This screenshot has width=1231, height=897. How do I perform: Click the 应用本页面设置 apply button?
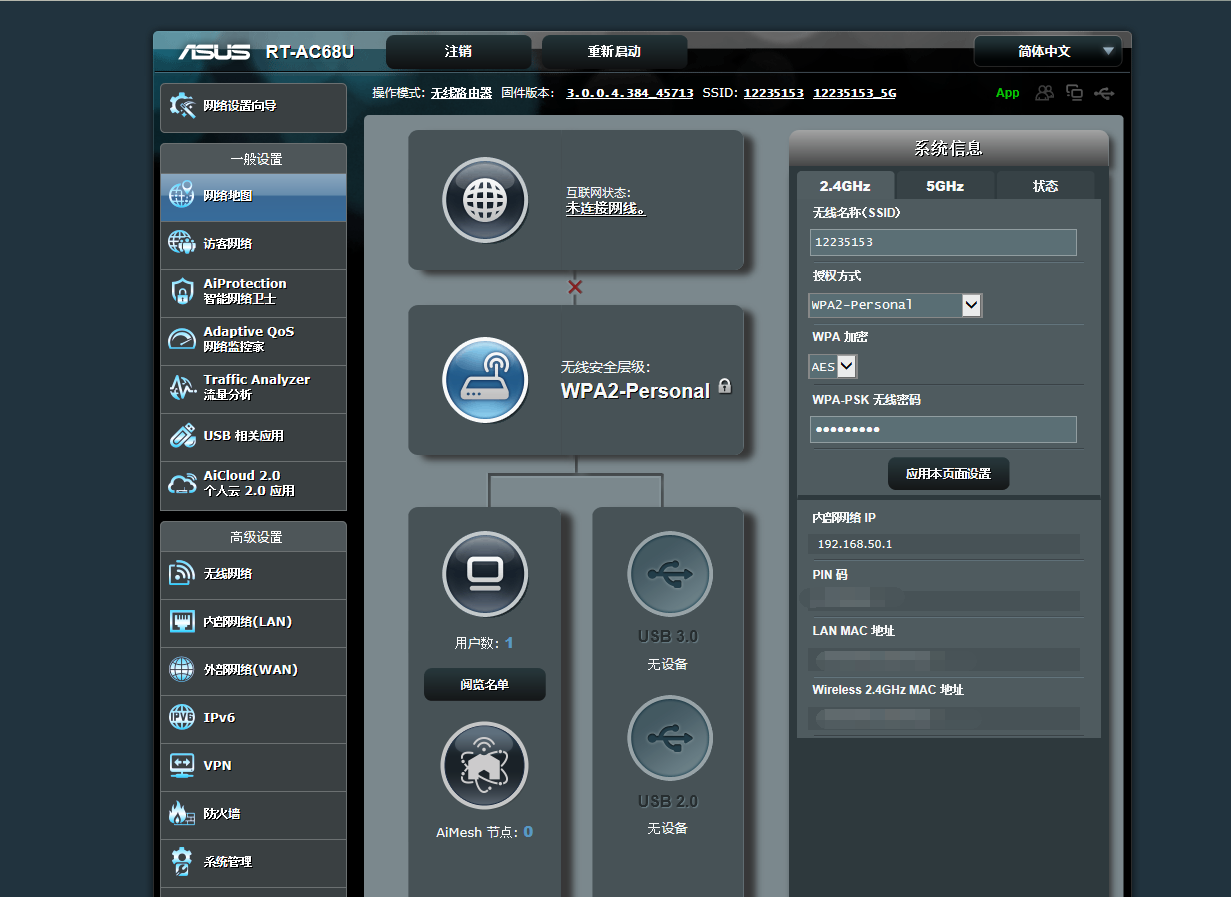[949, 474]
